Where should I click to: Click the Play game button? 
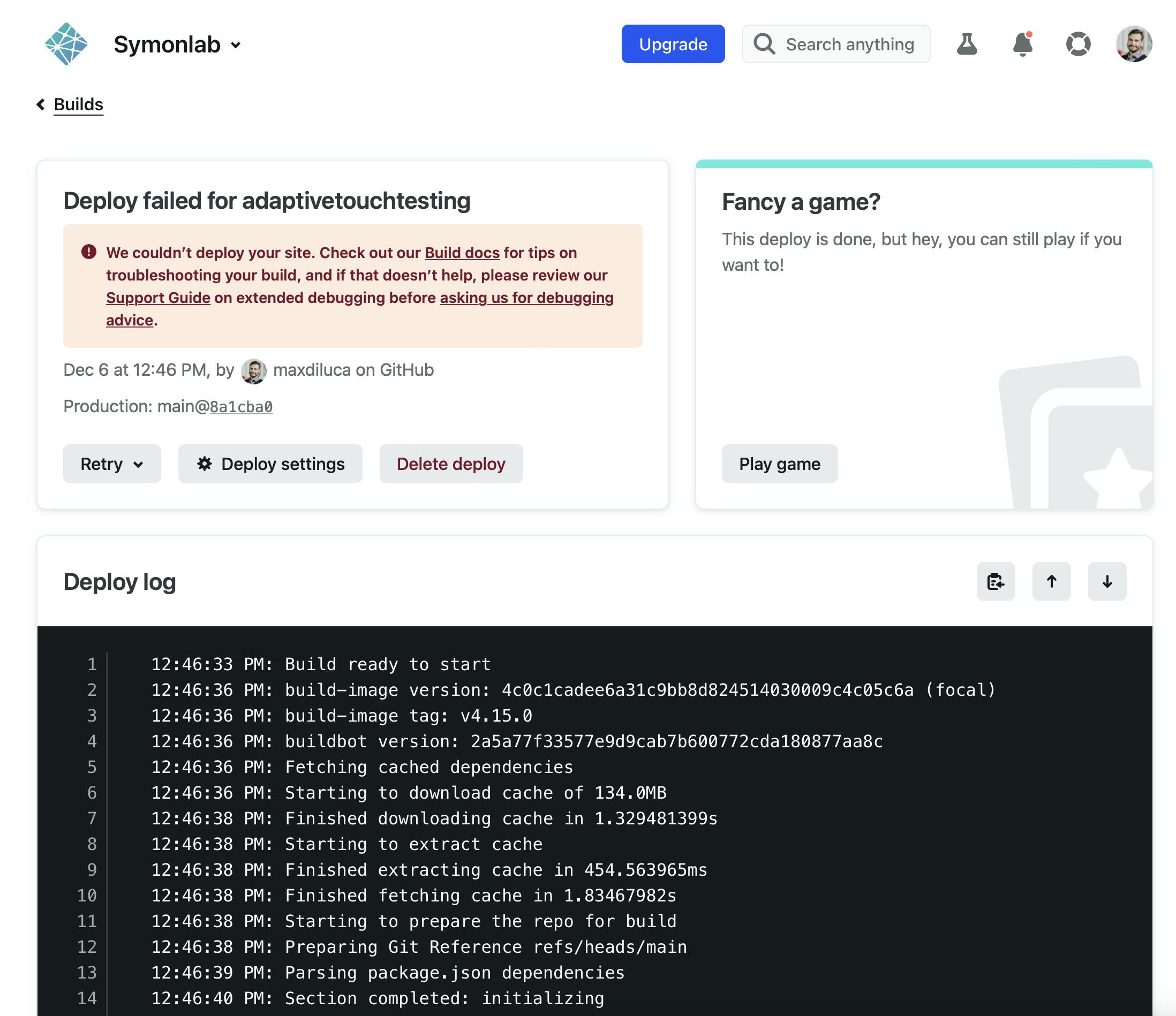(780, 463)
